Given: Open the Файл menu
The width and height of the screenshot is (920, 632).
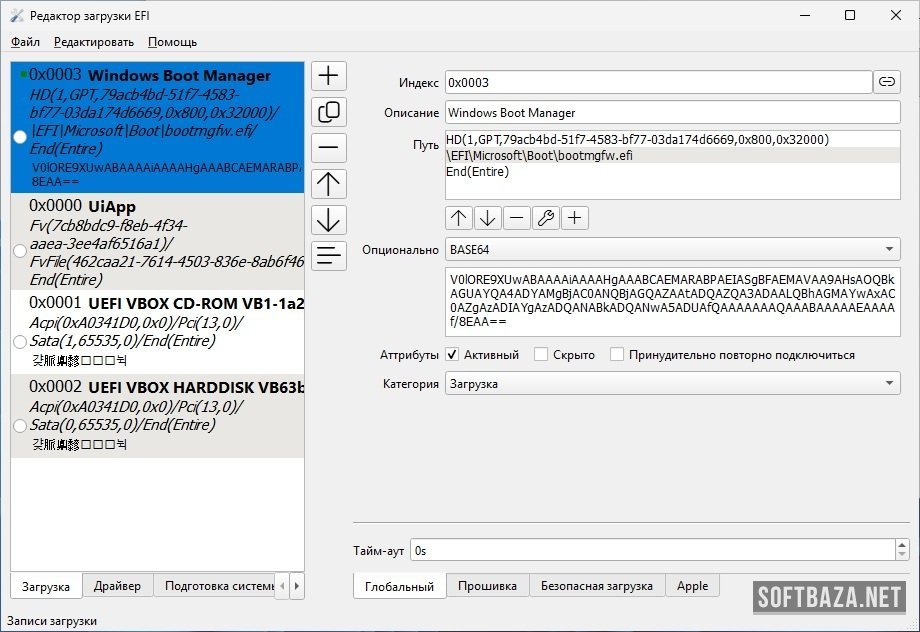Looking at the screenshot, I should (25, 42).
